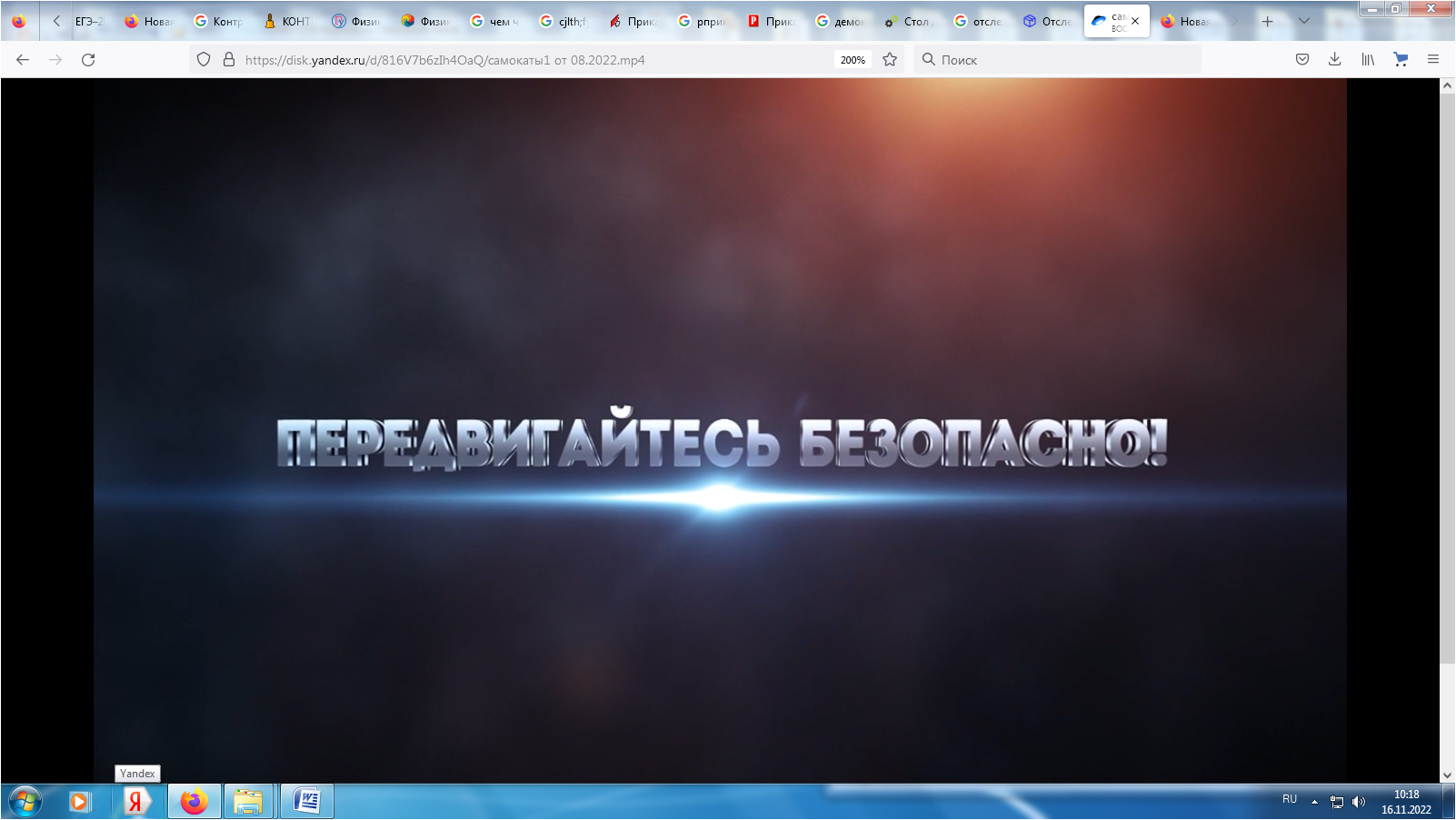Show hidden system tray icons
Viewport: 1456px width, 820px height.
click(1314, 802)
